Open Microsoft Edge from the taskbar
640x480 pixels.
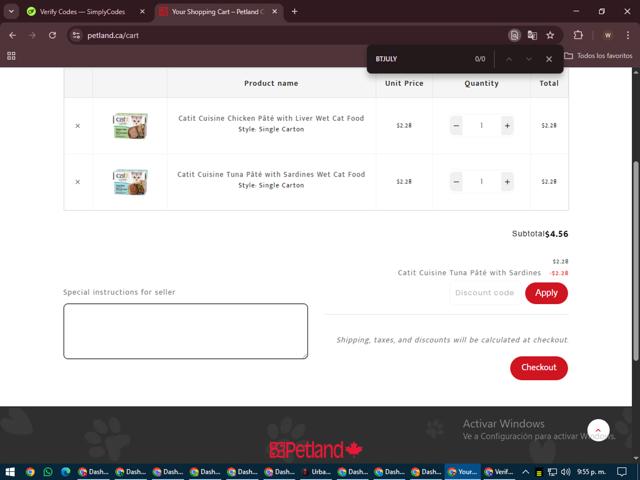pyautogui.click(x=66, y=472)
